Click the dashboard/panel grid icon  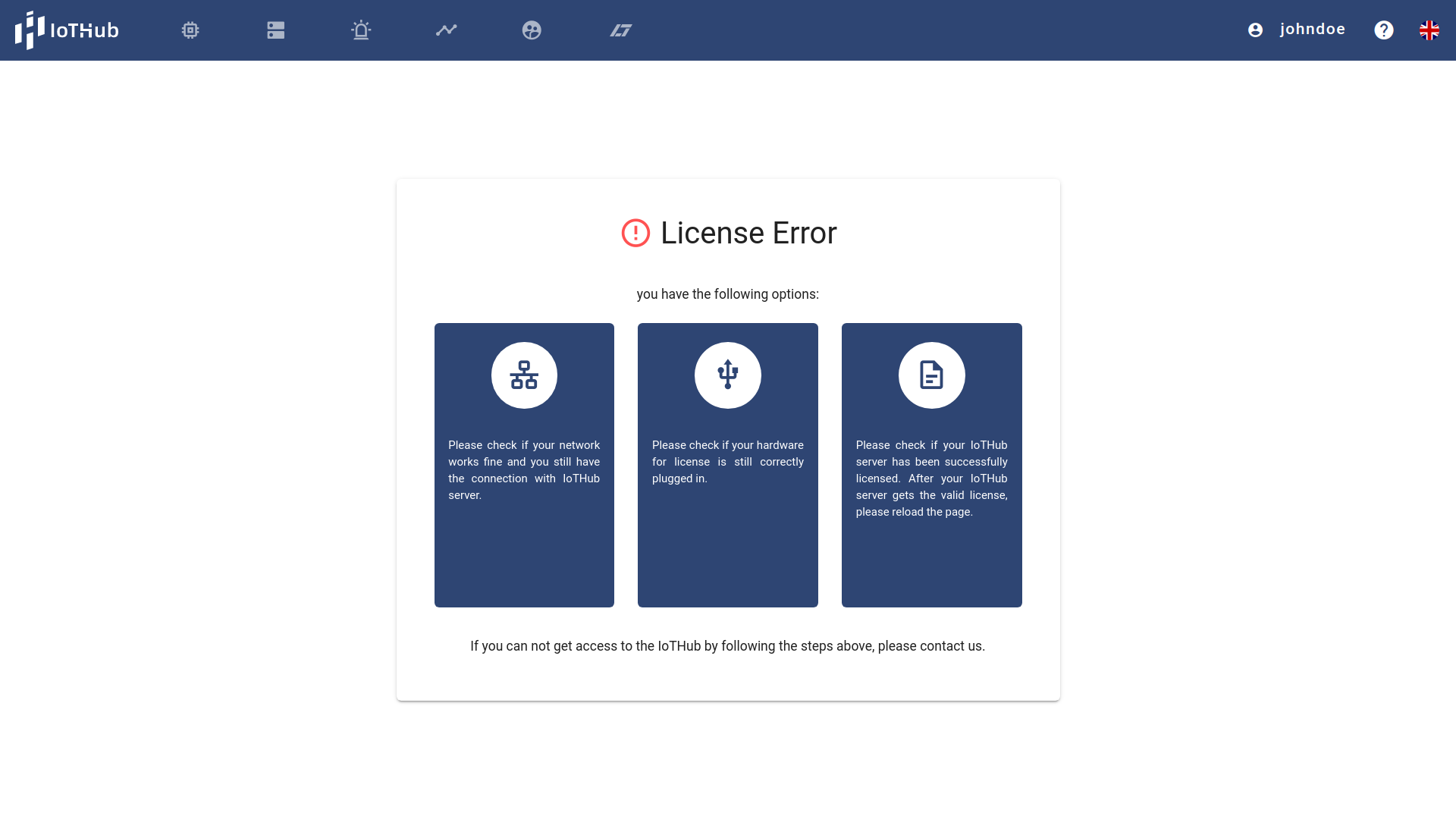click(x=275, y=30)
